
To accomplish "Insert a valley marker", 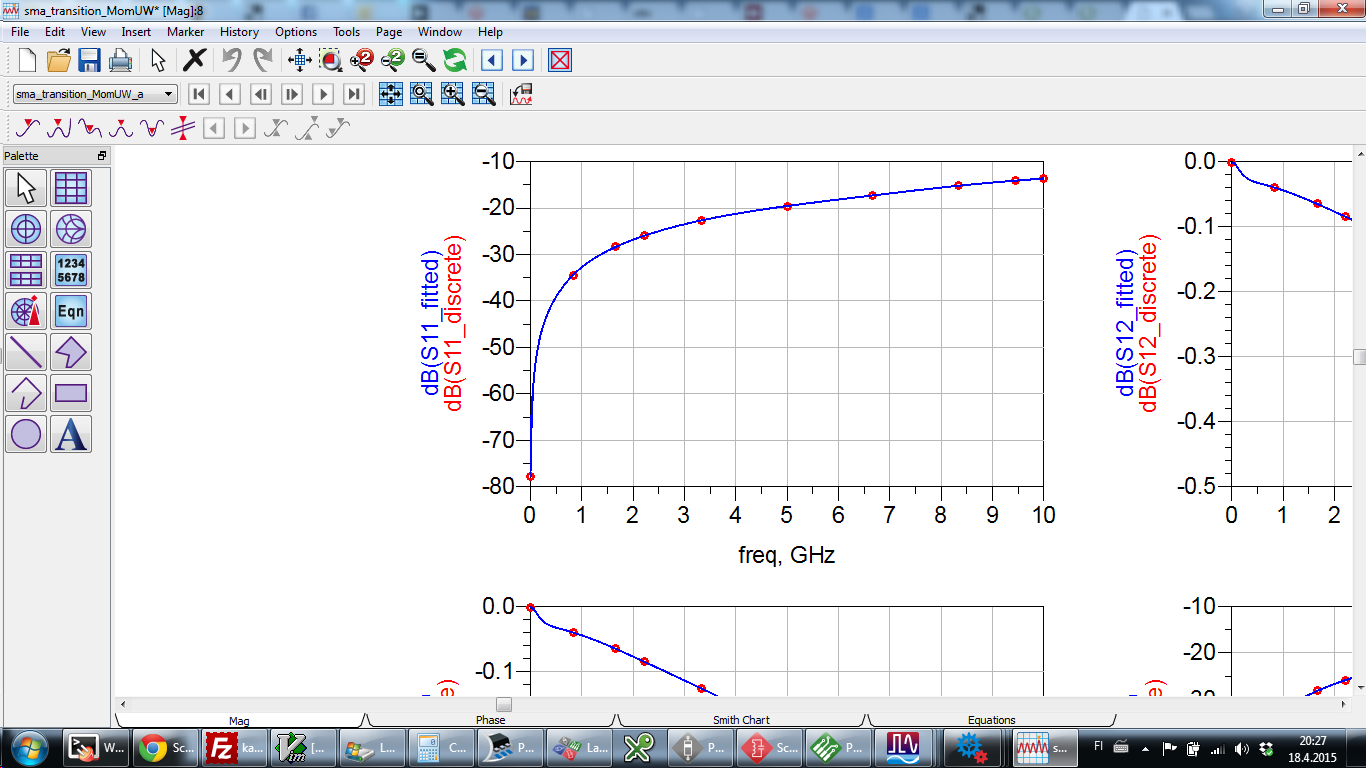I will [x=90, y=128].
